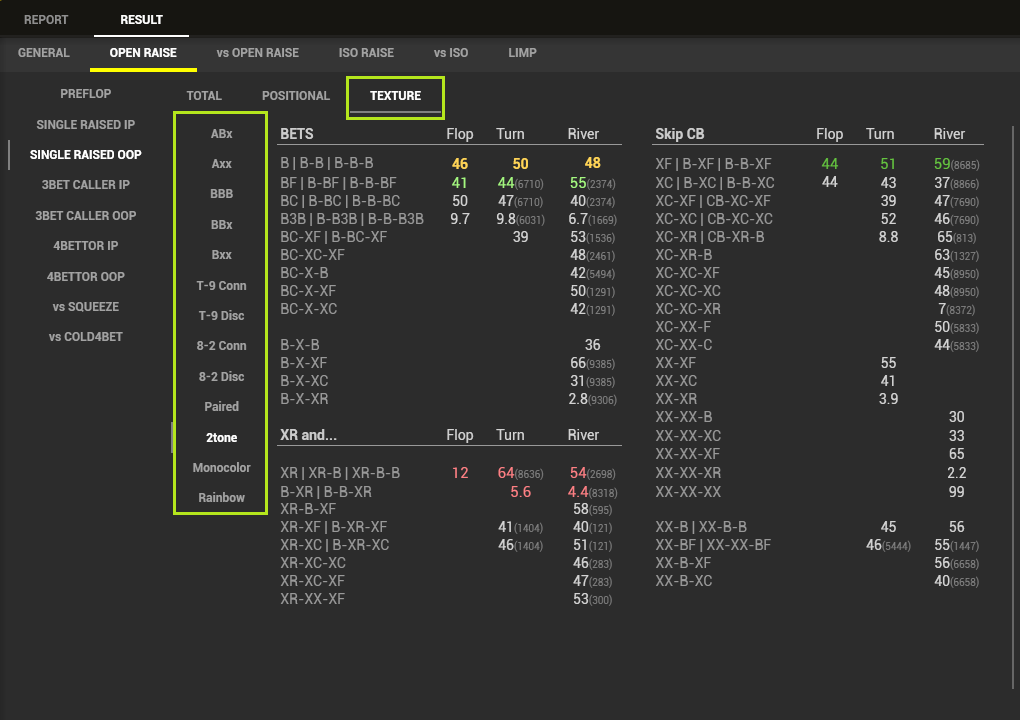This screenshot has width=1020, height=720.
Task: Select 4BETTOR IP from the sidebar
Action: [x=85, y=246]
